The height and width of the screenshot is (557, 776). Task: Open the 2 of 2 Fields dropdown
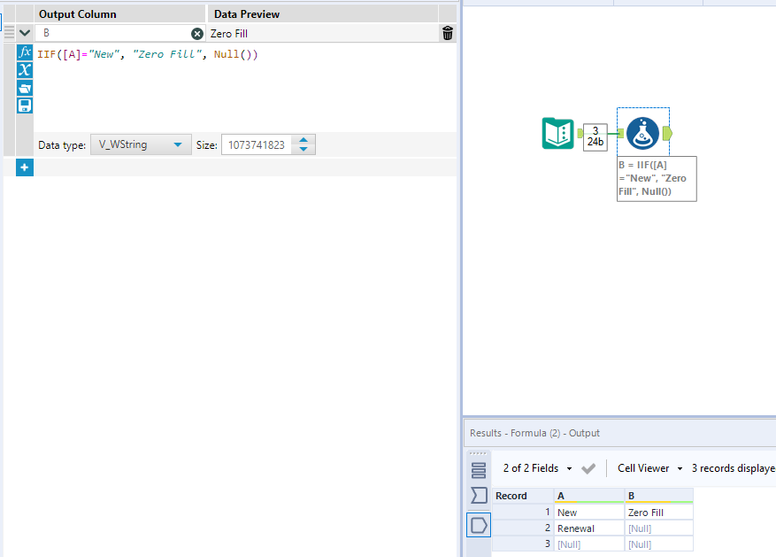(x=537, y=468)
